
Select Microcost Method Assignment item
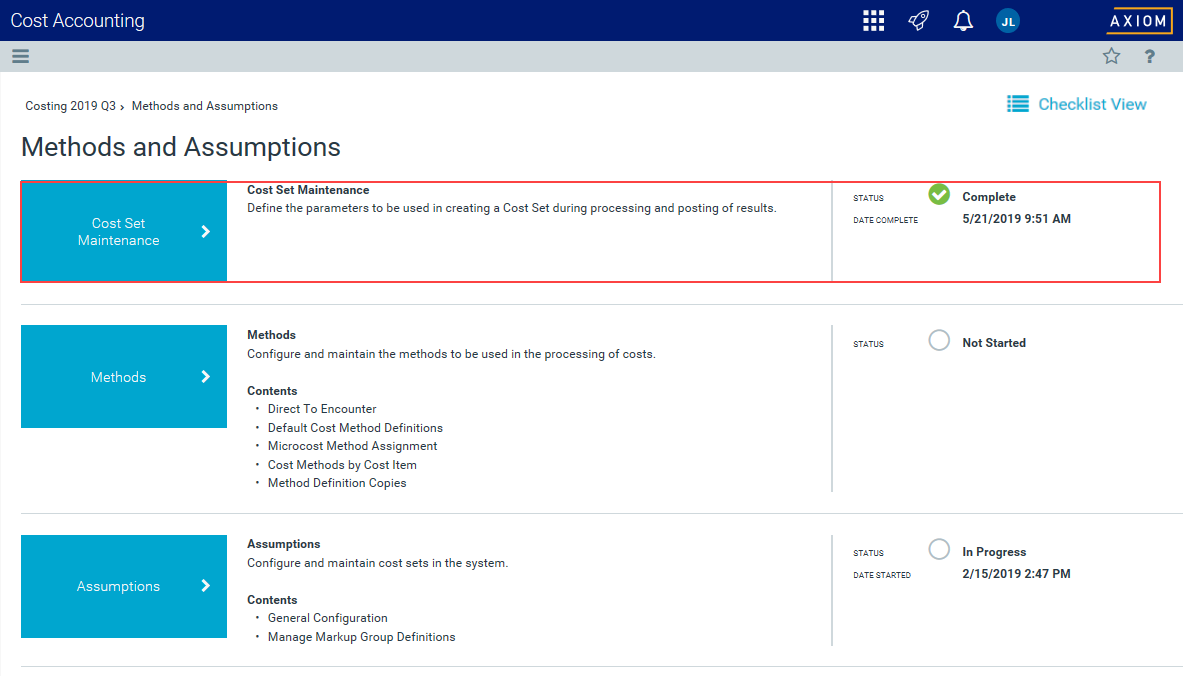point(352,446)
